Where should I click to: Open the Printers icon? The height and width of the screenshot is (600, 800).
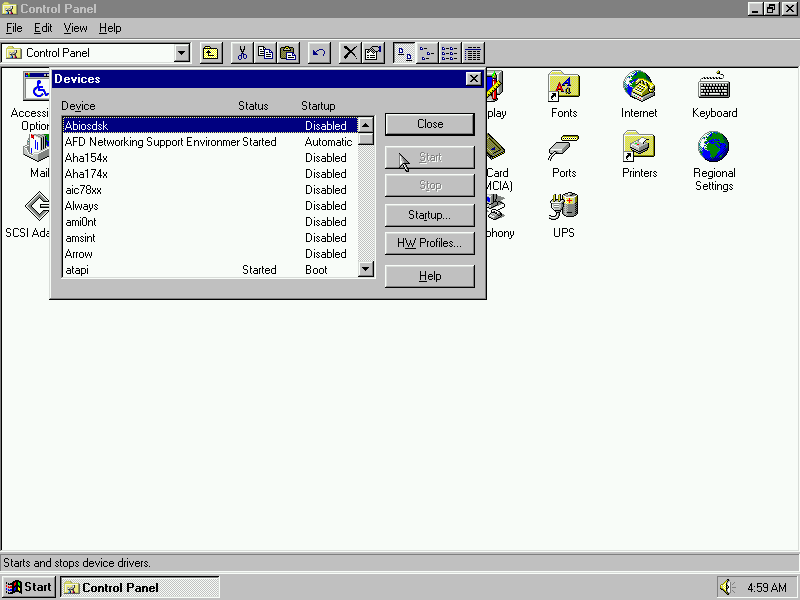point(639,149)
